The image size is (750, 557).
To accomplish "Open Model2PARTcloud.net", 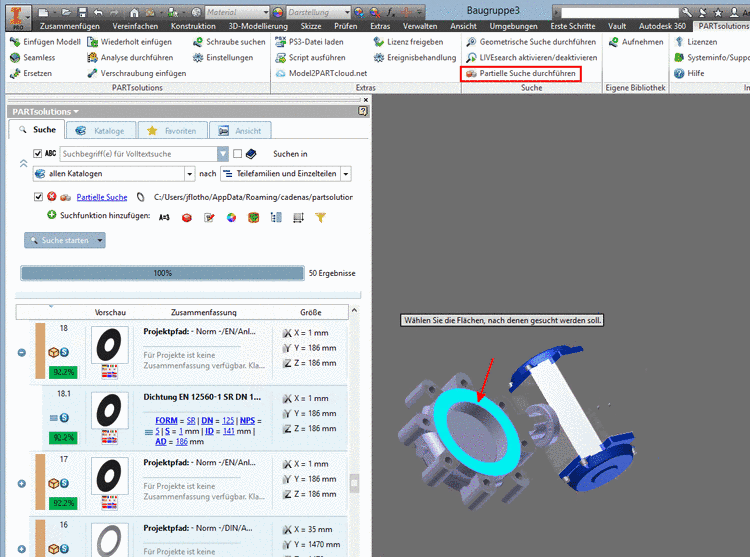I will (x=321, y=73).
